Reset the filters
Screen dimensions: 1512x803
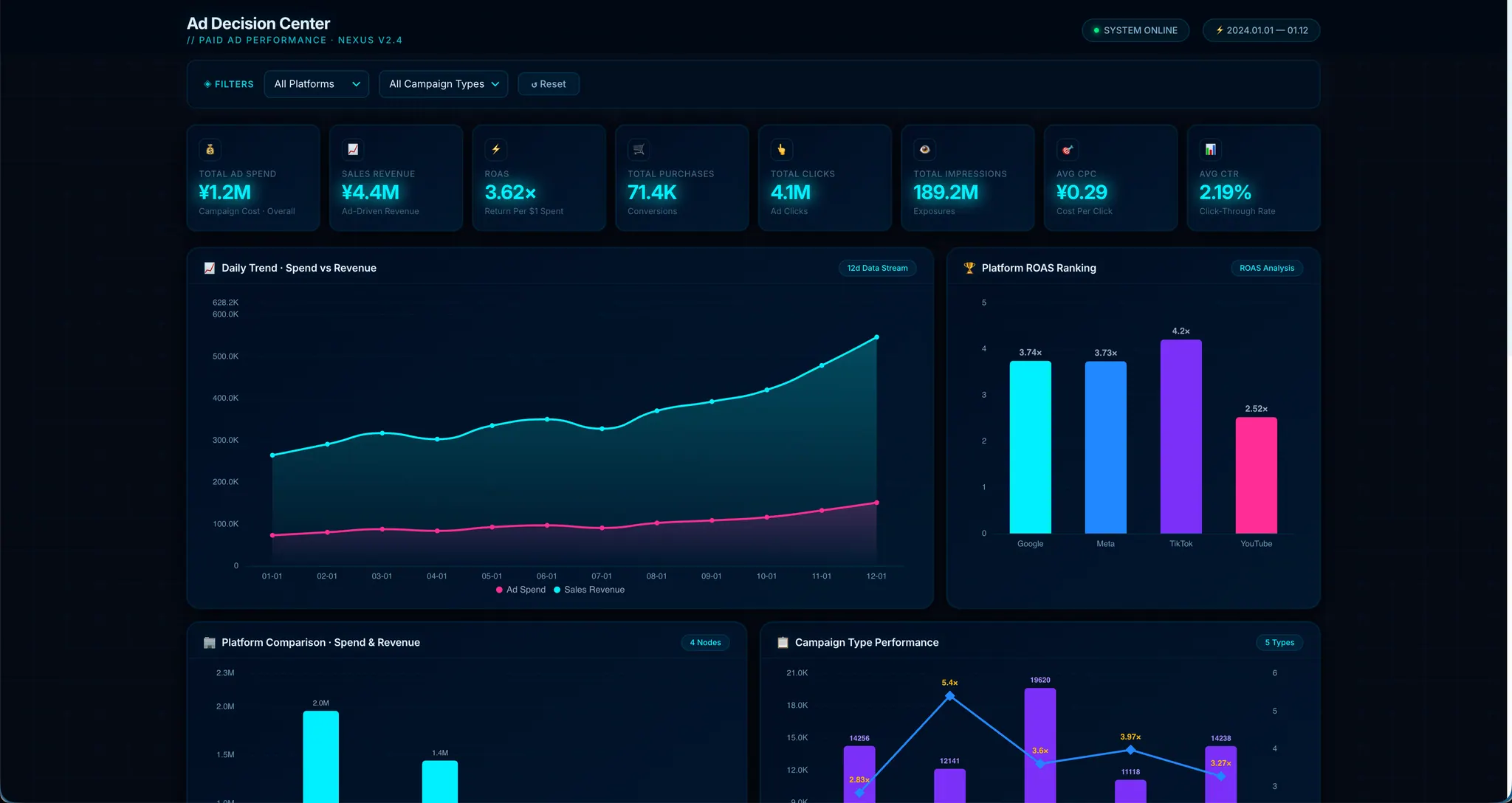click(549, 84)
